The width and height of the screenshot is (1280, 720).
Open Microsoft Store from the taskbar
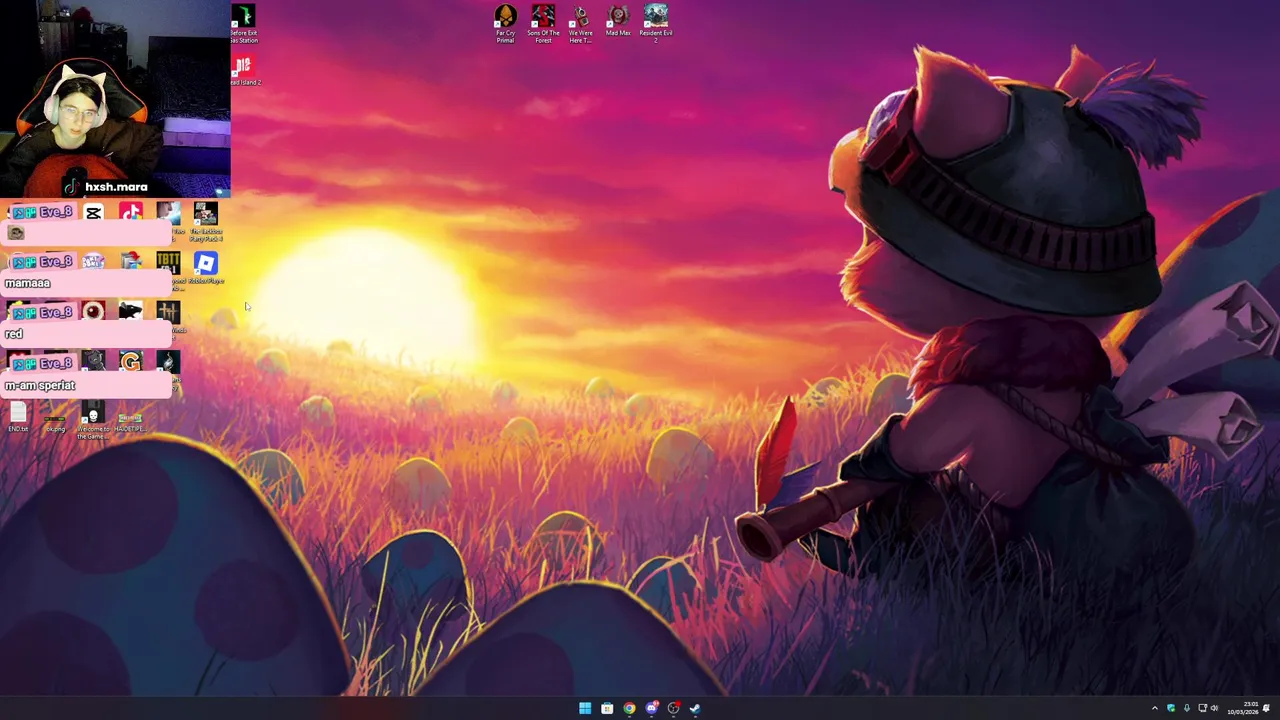point(607,709)
